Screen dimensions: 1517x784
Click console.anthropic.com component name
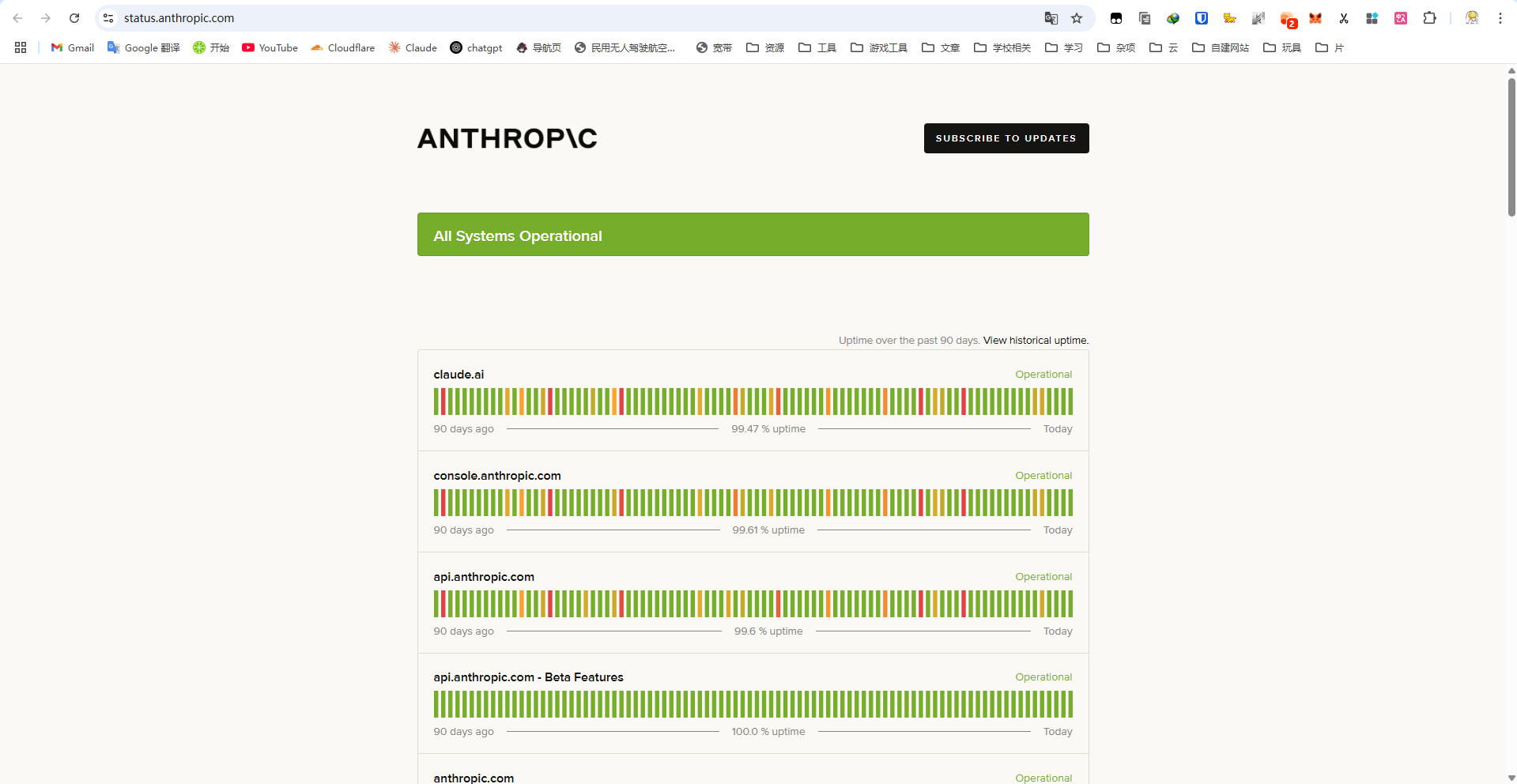(x=497, y=476)
